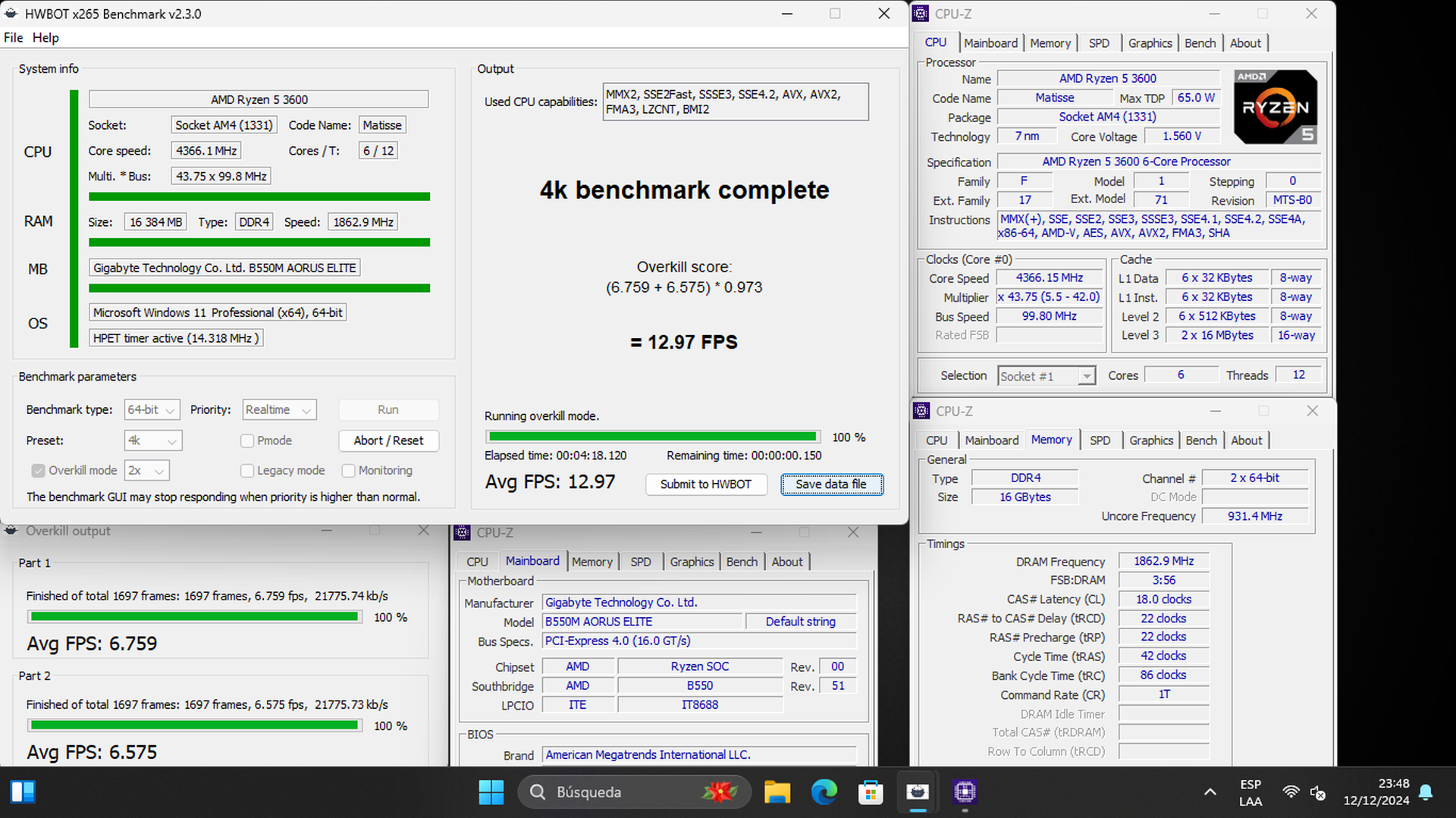This screenshot has width=1456, height=818.
Task: Open File Explorer from the taskbar
Action: [777, 792]
